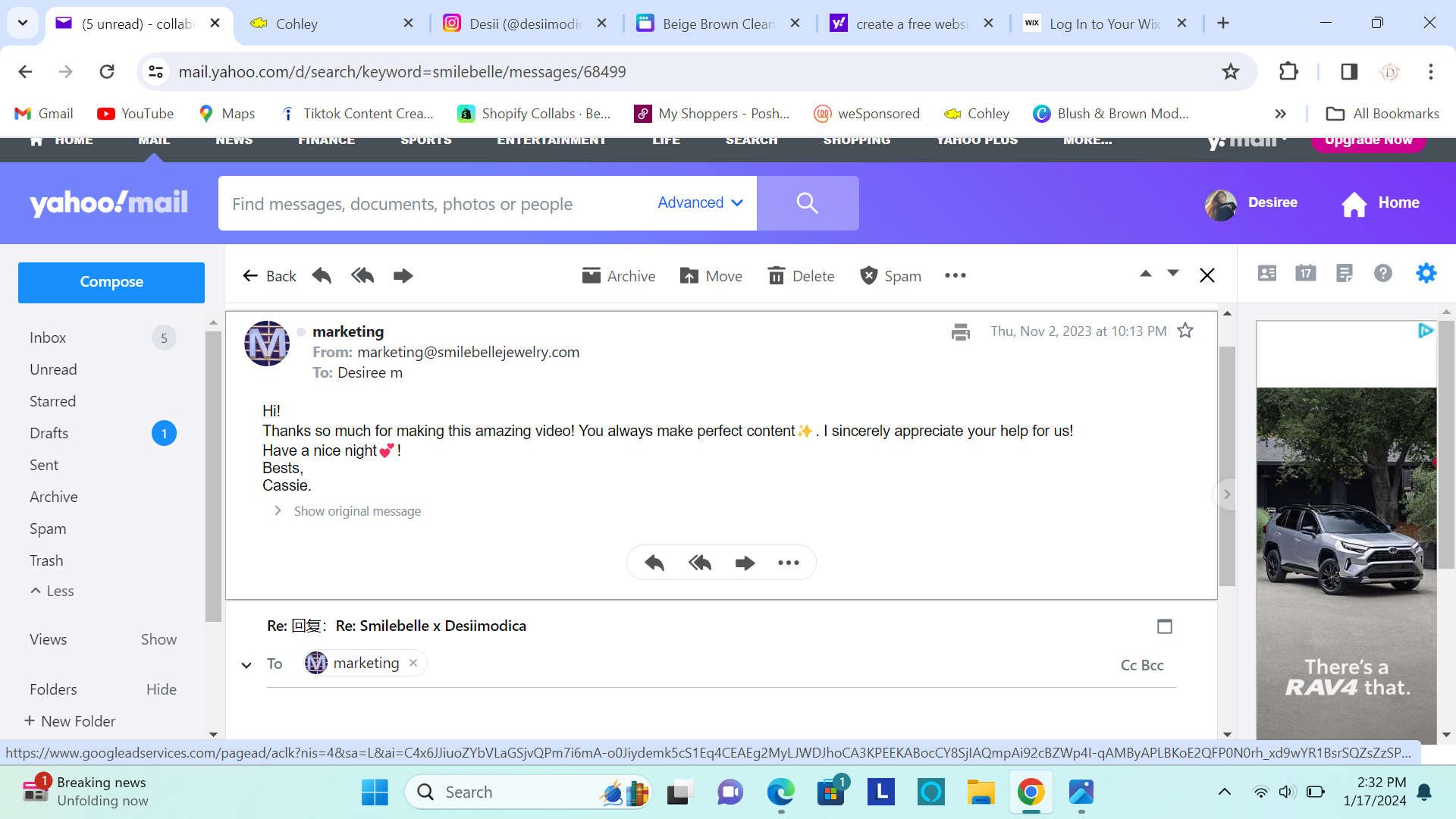Switch to the Cohley browser tab
The height and width of the screenshot is (819, 1456).
(296, 24)
